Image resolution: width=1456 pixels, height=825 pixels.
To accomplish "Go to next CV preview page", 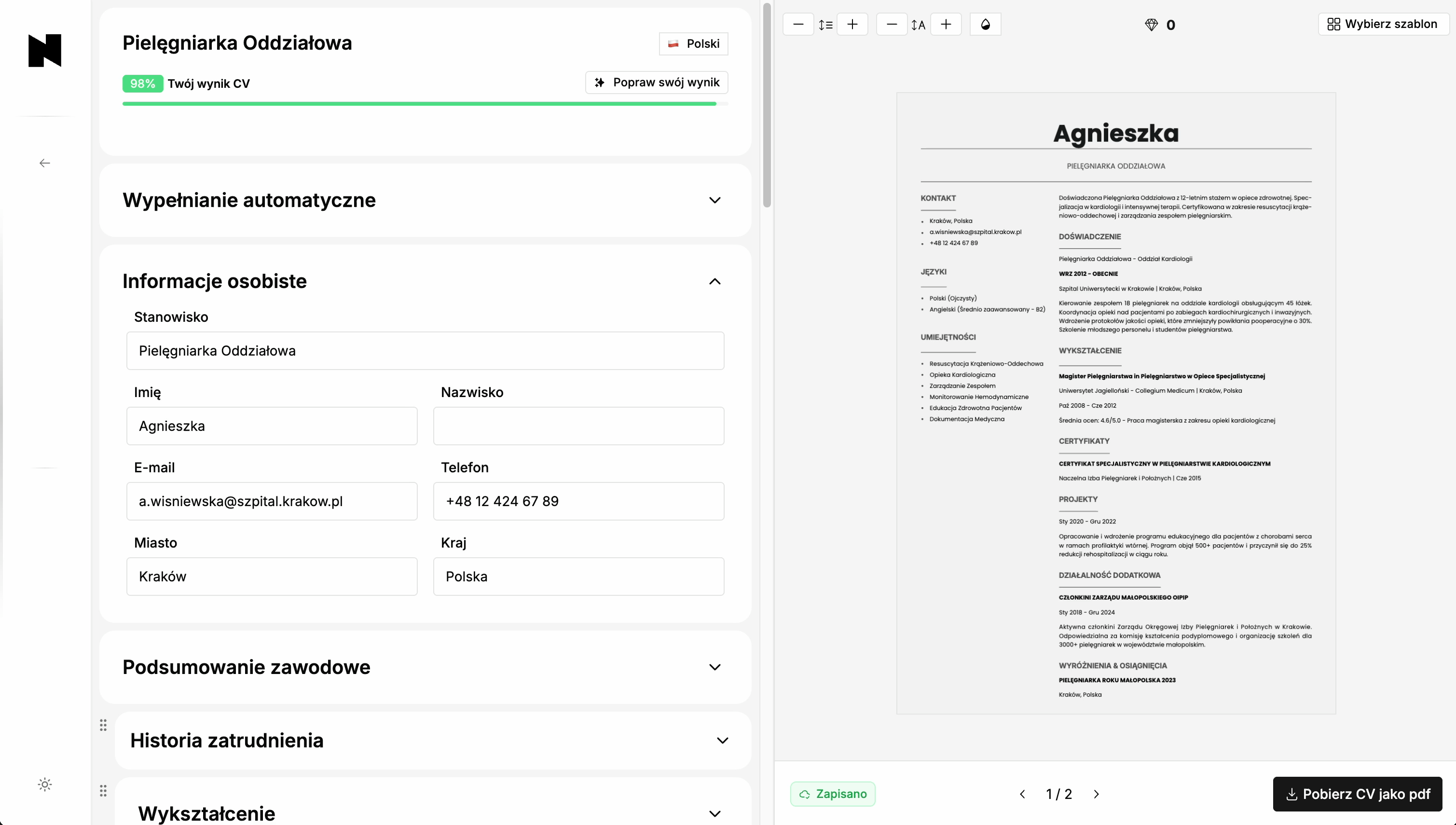I will [1096, 794].
